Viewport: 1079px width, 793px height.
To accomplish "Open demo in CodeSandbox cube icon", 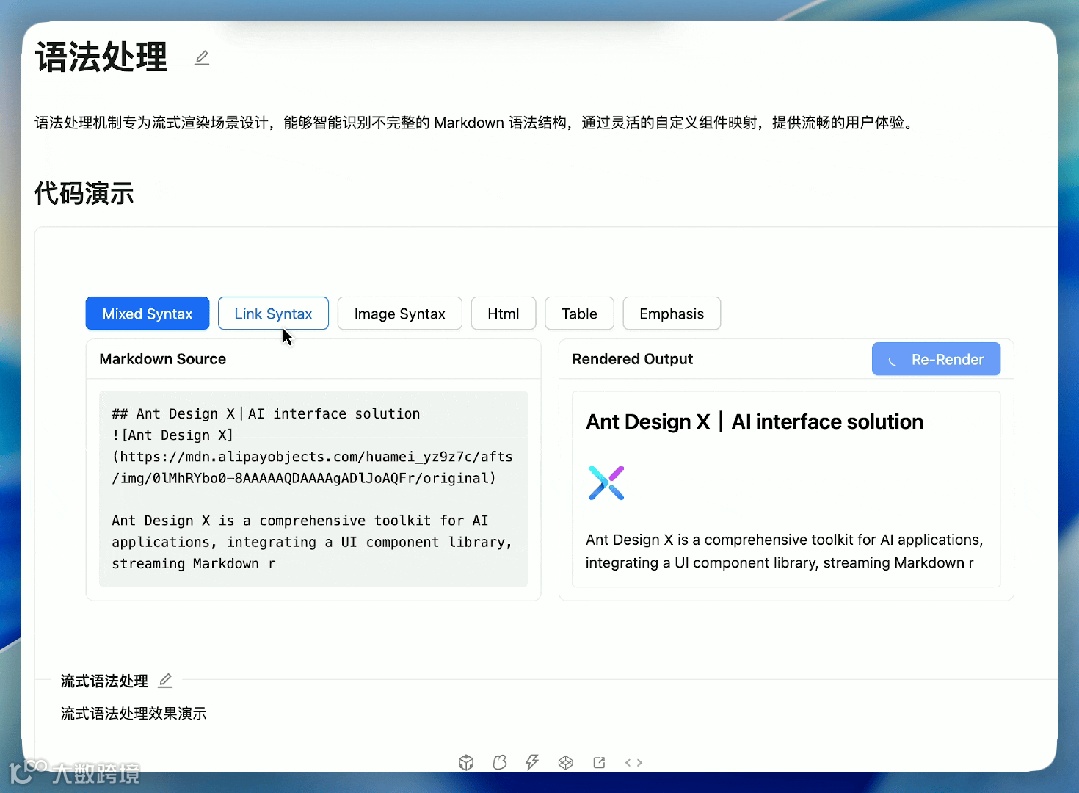I will point(466,762).
